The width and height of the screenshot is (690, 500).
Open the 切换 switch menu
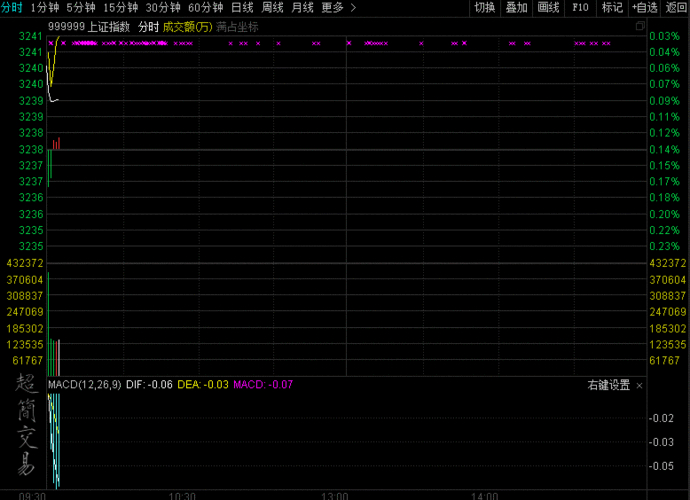484,8
